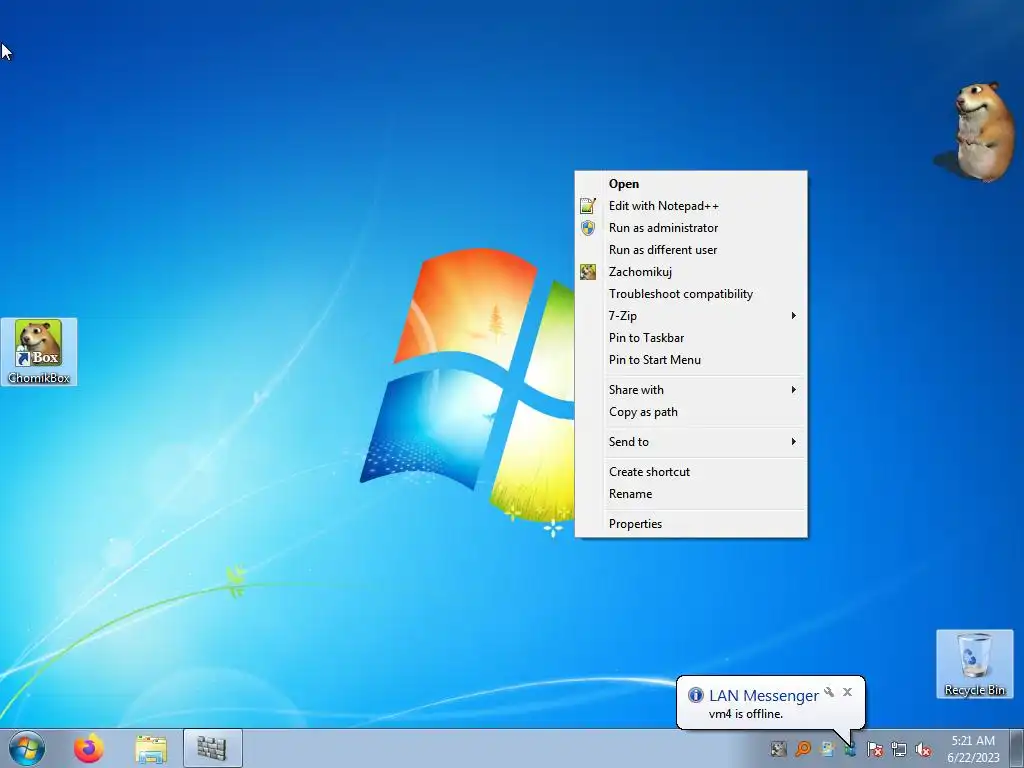The image size is (1024, 768).
Task: Choose Create shortcut
Action: click(690, 472)
